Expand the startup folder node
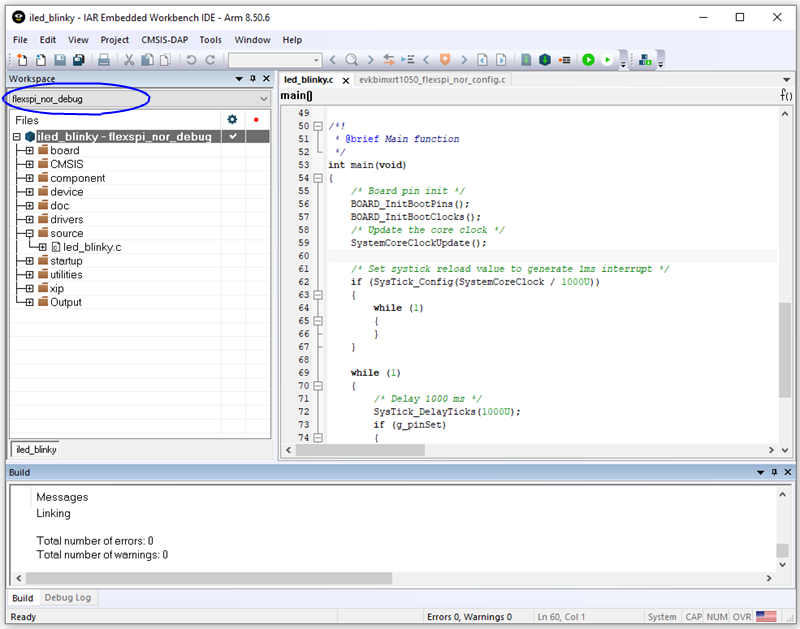Screen dimensions: 800x629 coord(30,261)
